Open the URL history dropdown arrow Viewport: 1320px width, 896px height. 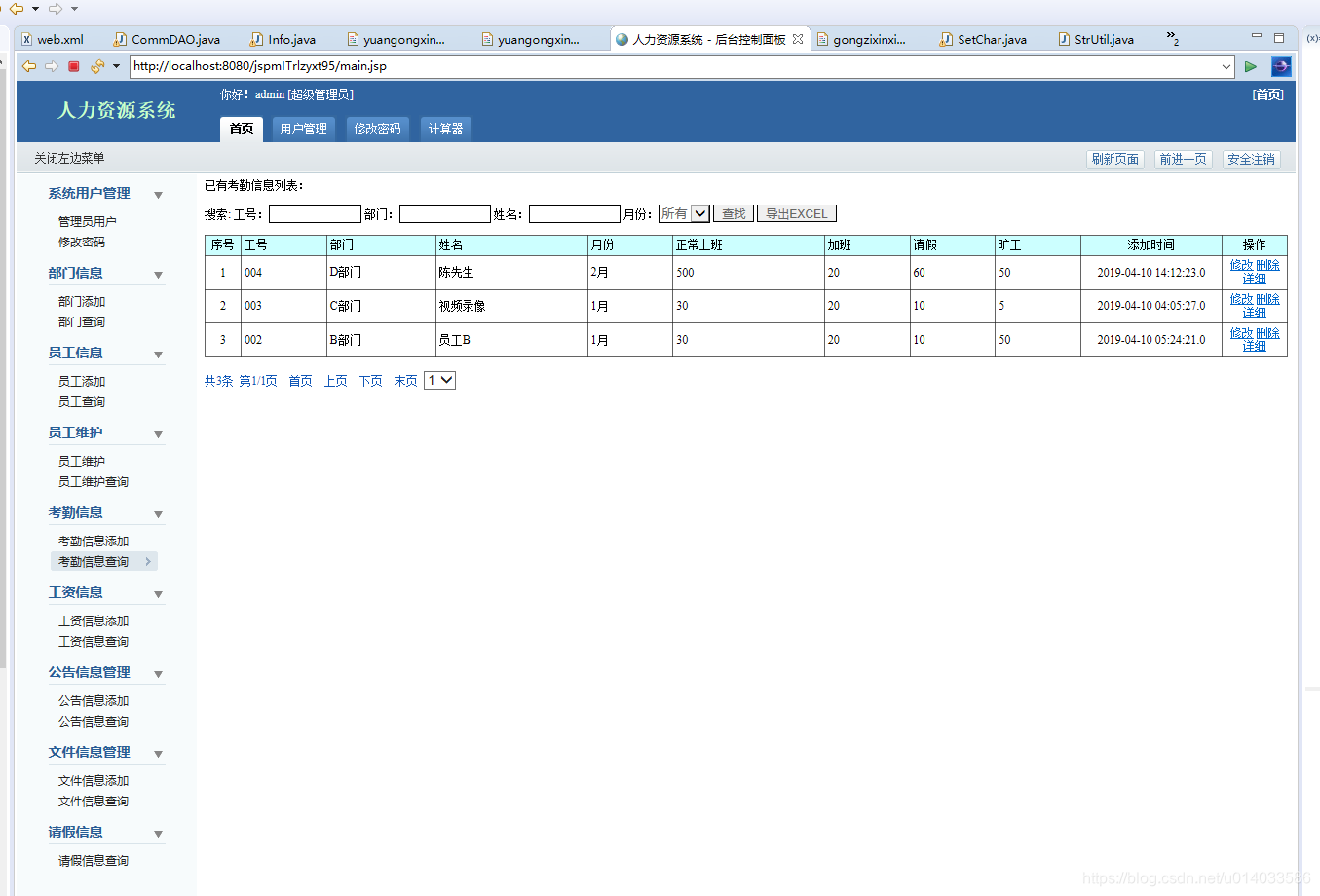click(x=1226, y=66)
